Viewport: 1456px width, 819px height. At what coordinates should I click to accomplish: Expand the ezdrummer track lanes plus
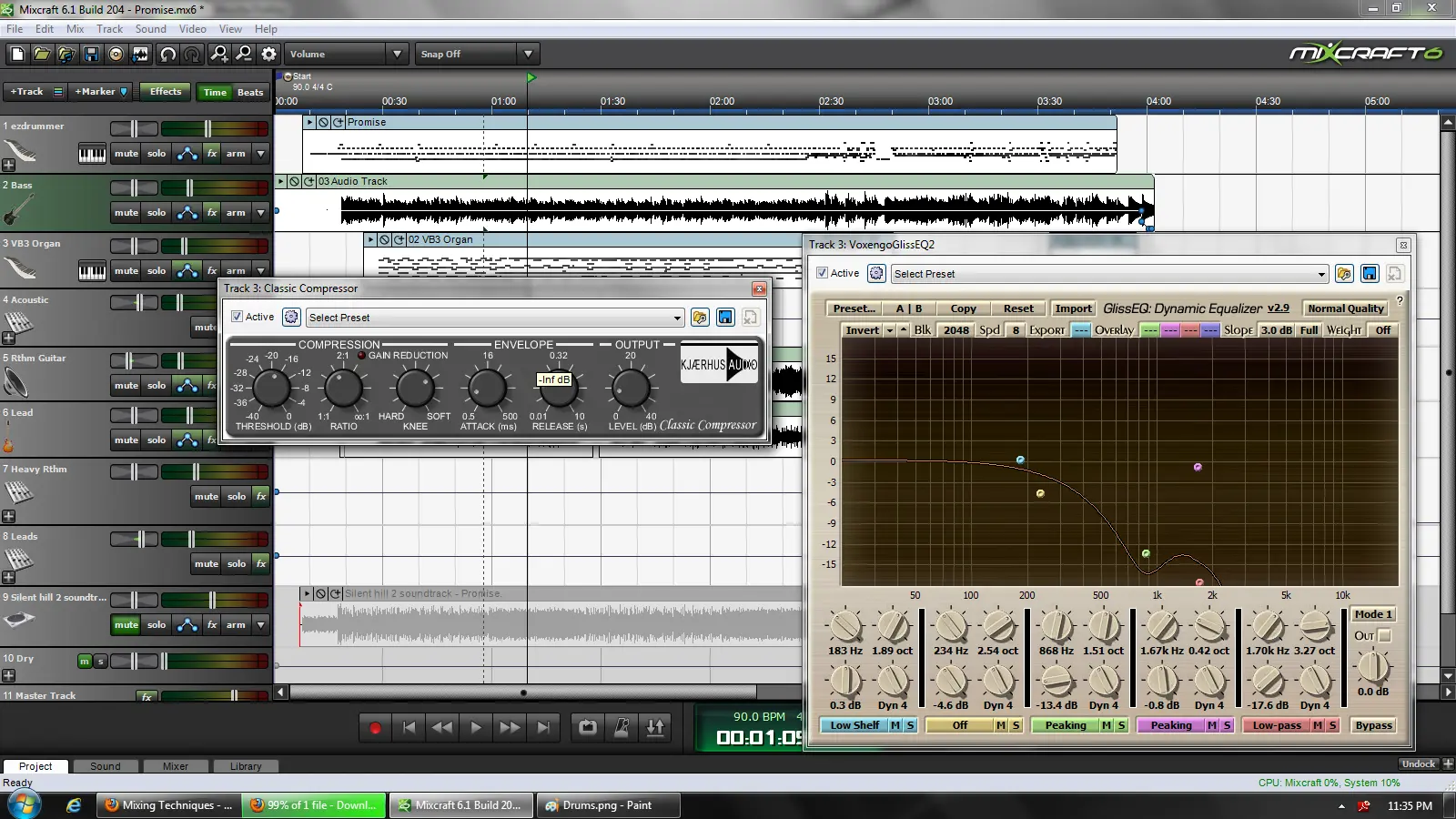tap(8, 166)
